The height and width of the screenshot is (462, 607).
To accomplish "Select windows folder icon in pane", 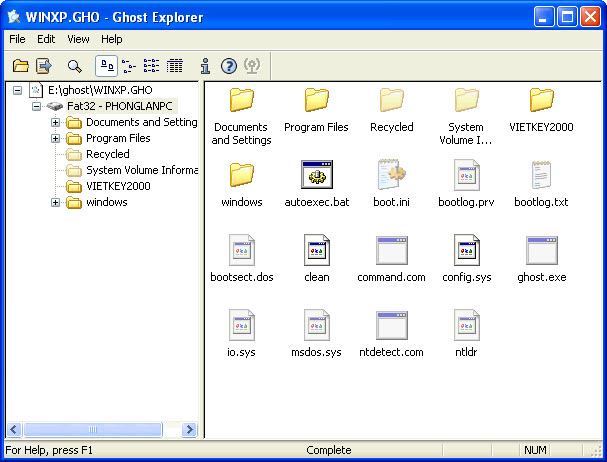I will click(x=242, y=175).
